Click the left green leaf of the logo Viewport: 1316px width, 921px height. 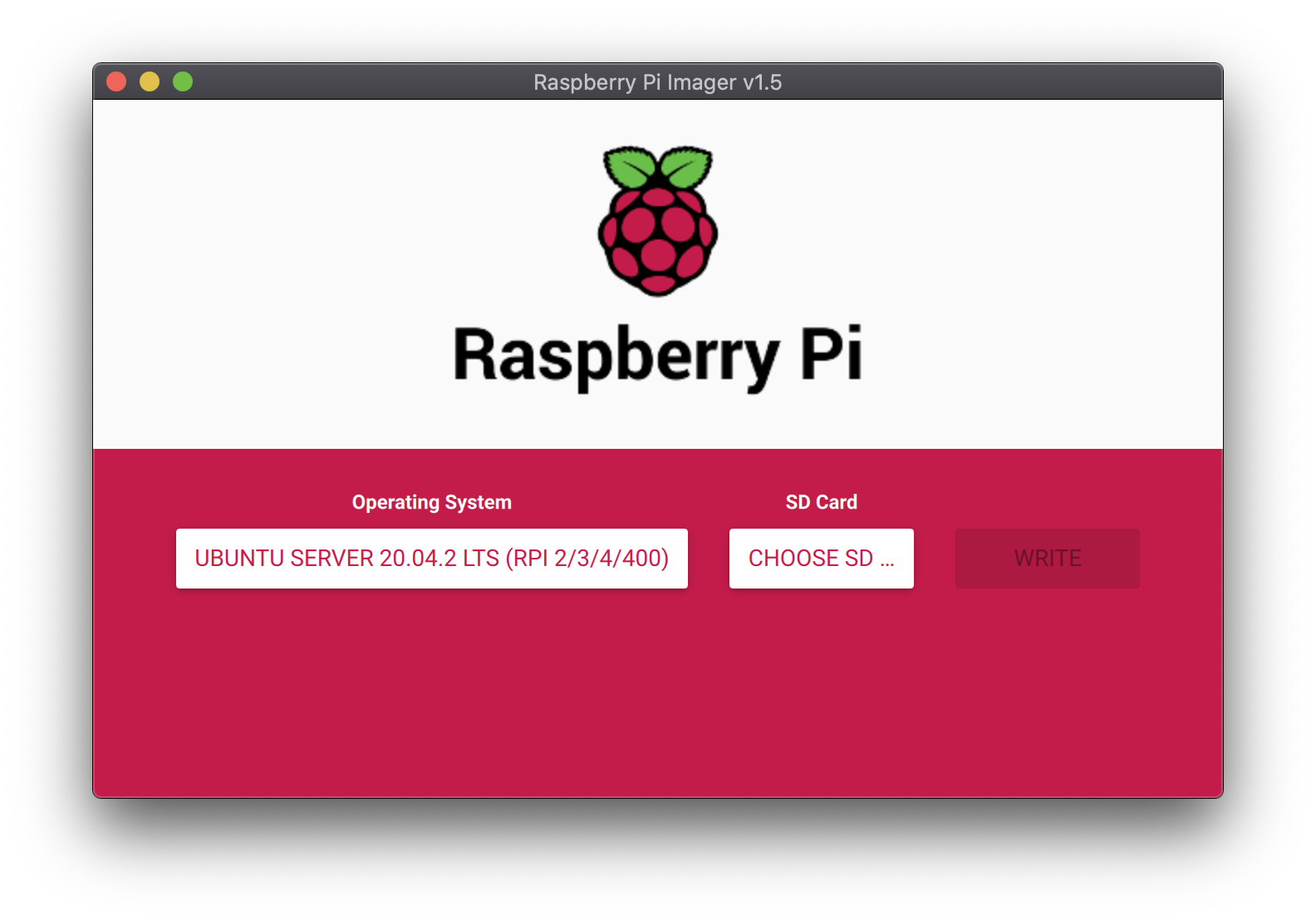click(x=630, y=167)
